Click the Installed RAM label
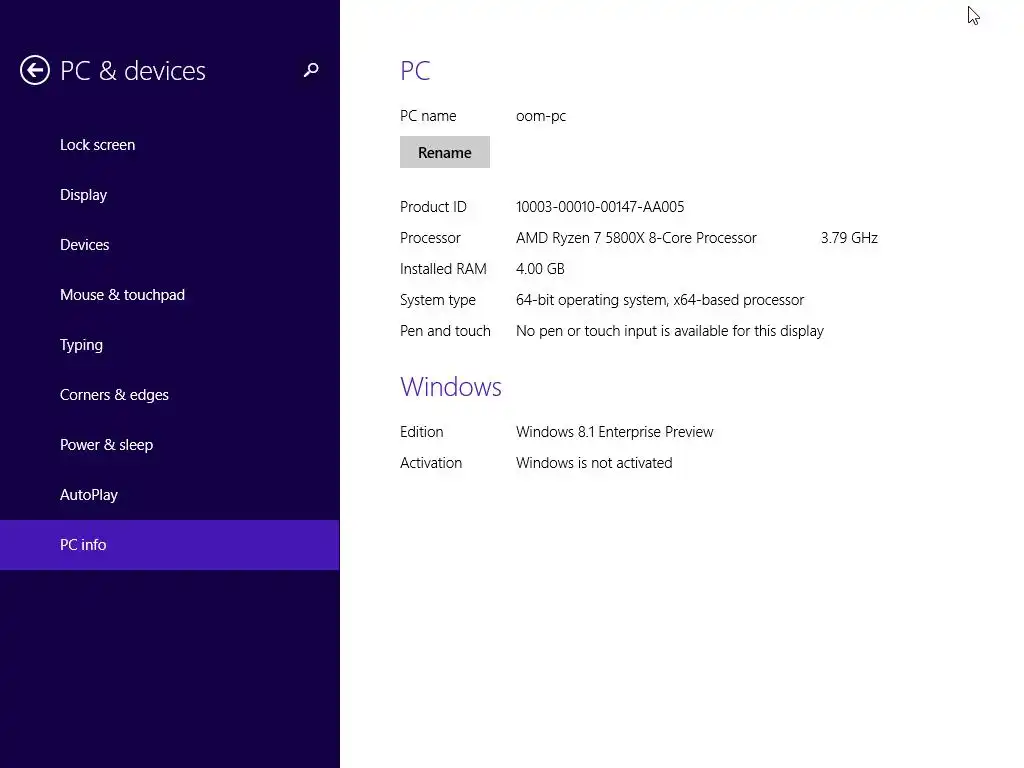This screenshot has height=768, width=1024. (443, 269)
